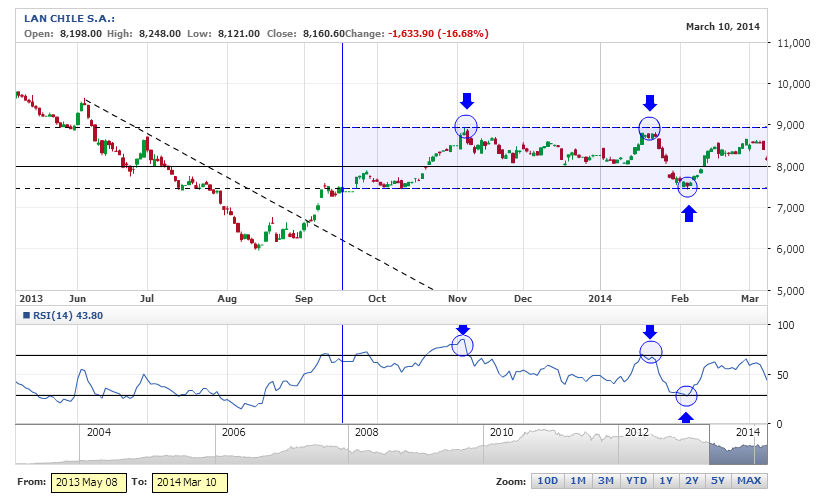Click the circle on RSI November high point

[462, 345]
